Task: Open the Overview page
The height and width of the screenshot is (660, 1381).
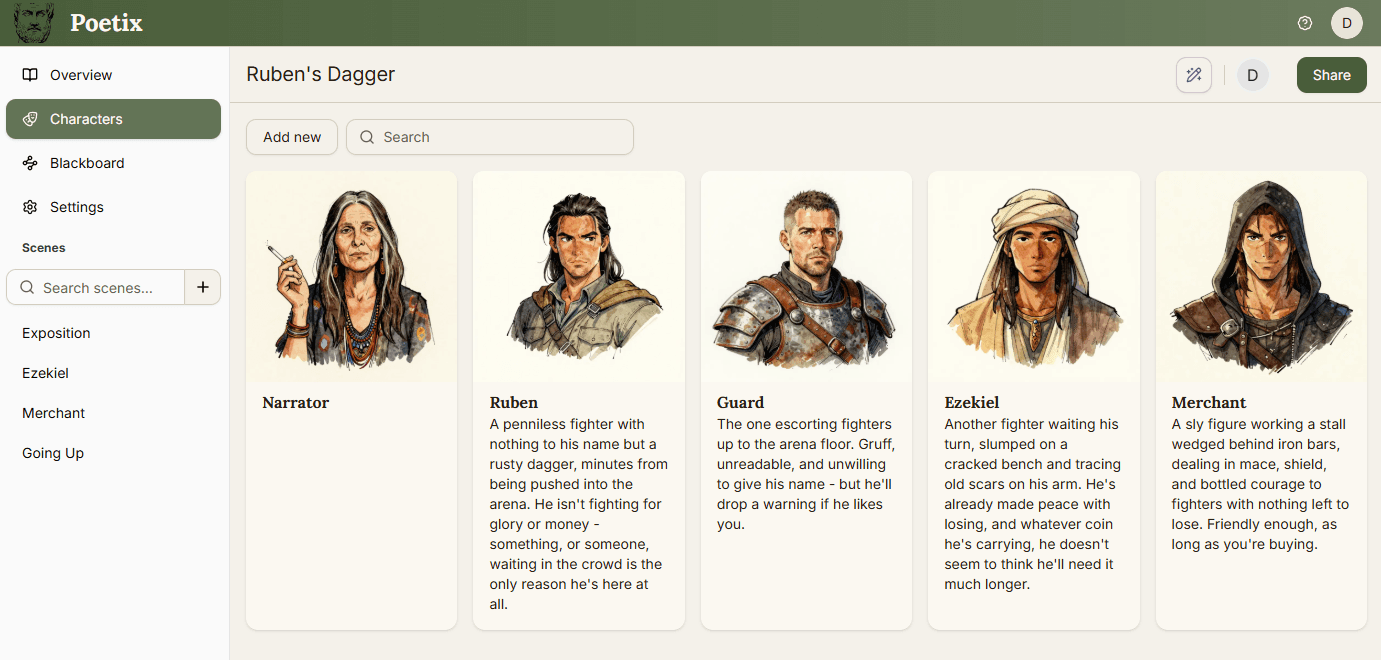Action: pos(113,75)
